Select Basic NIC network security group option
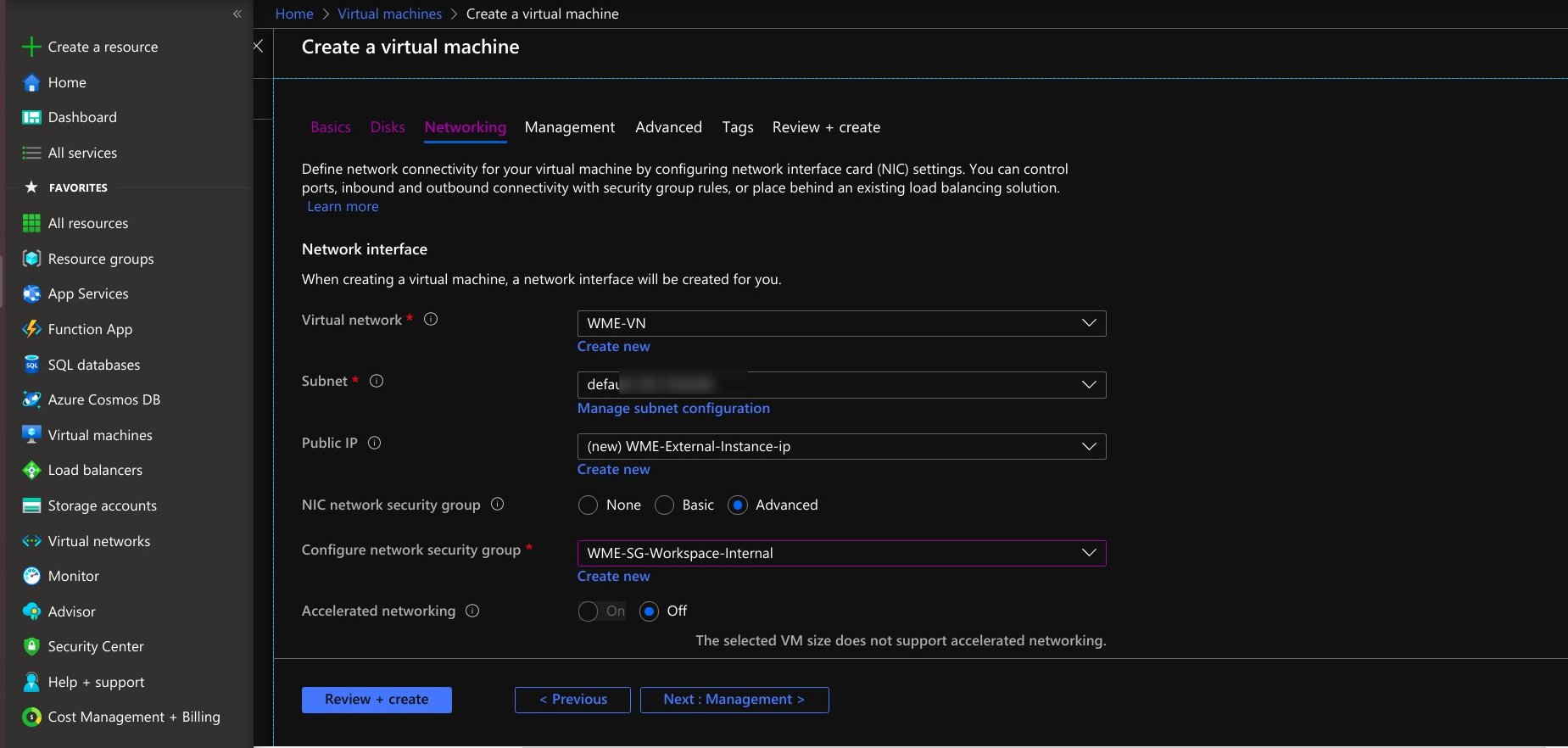 (x=664, y=505)
